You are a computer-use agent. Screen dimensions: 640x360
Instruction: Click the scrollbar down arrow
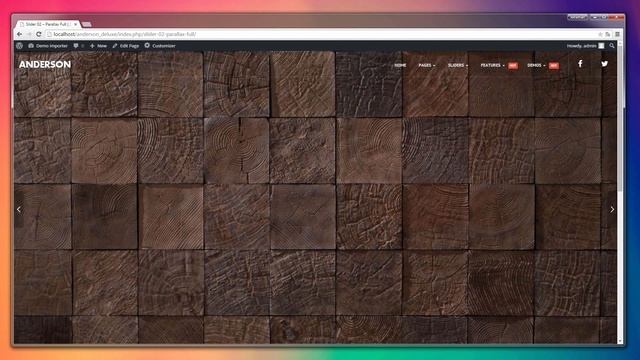click(x=620, y=341)
